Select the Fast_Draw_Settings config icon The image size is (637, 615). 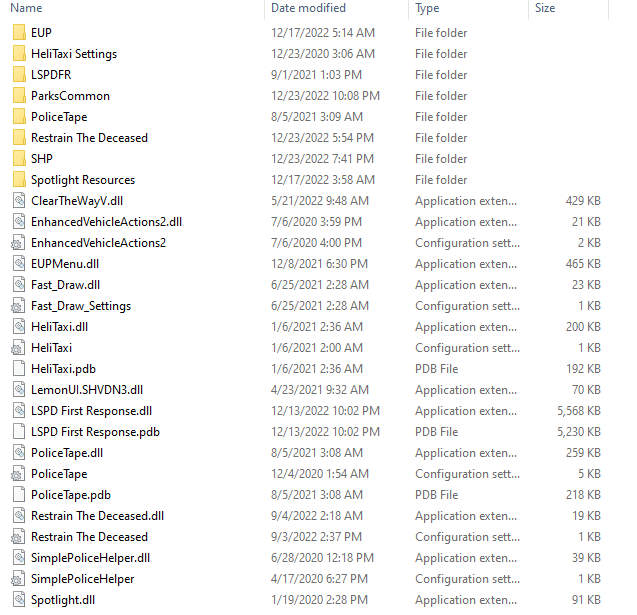tap(18, 306)
